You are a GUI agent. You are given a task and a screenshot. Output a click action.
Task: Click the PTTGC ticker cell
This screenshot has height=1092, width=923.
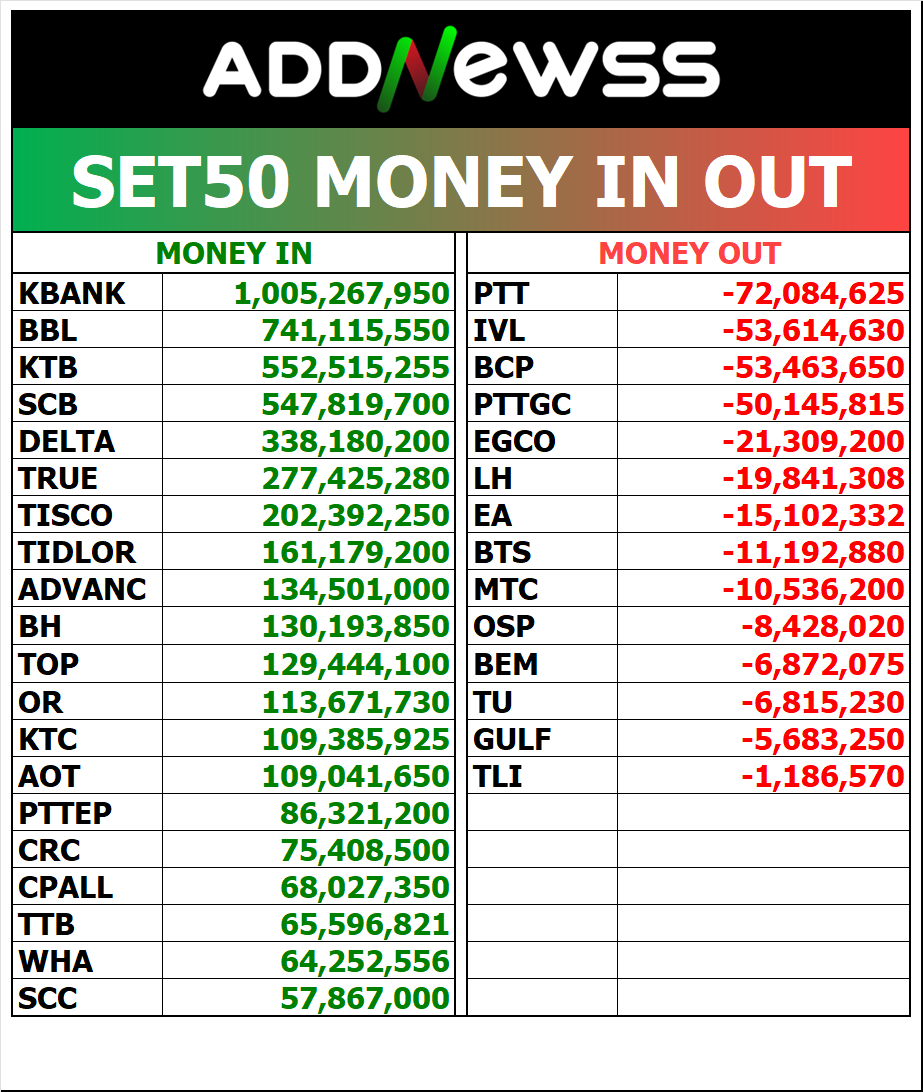(522, 405)
